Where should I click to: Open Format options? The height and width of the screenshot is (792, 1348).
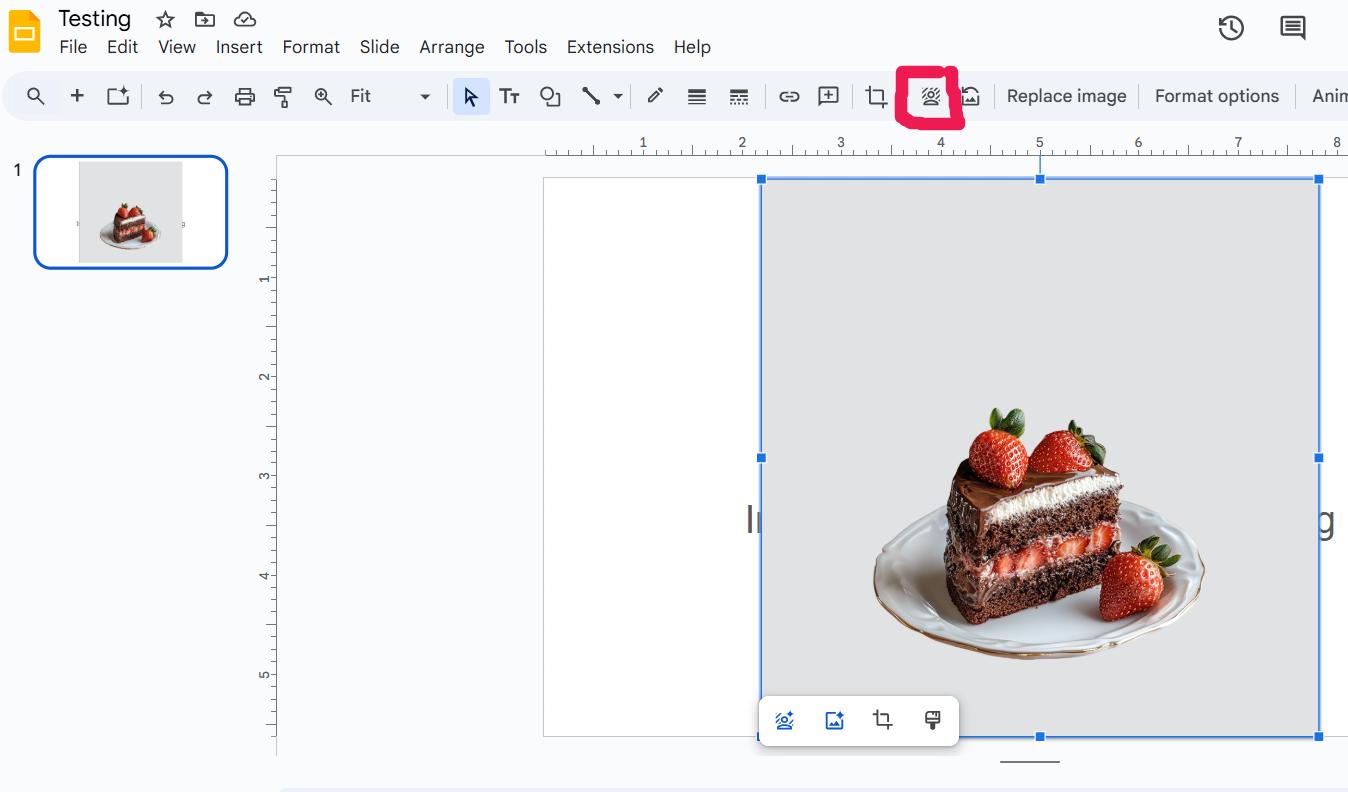pos(1217,96)
